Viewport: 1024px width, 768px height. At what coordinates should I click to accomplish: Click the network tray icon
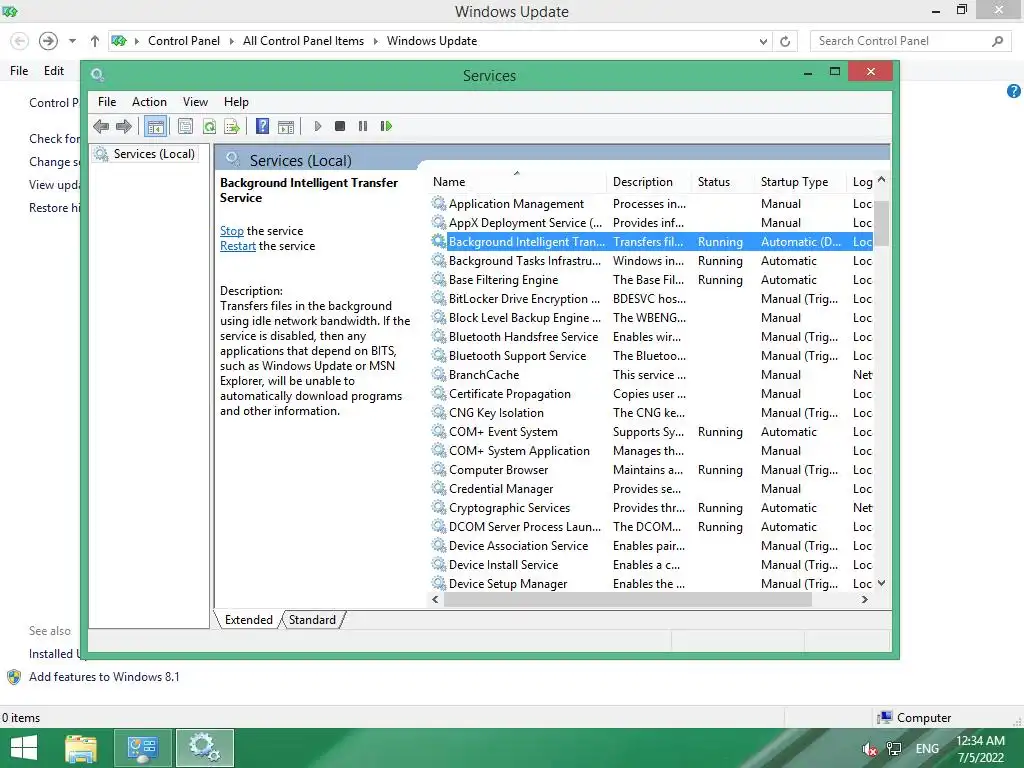pos(893,749)
